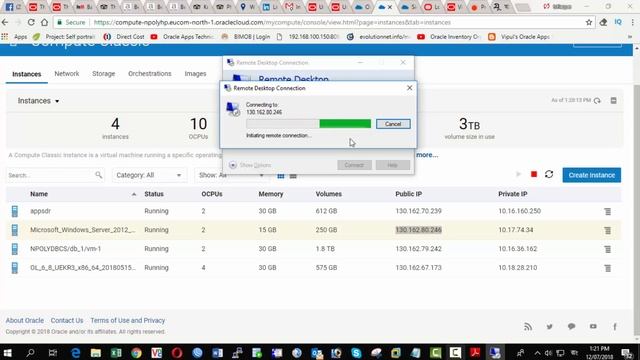Open Microsoft_Windows_Server_2012 row actions menu icon
This screenshot has height=360, width=640.
607,230
